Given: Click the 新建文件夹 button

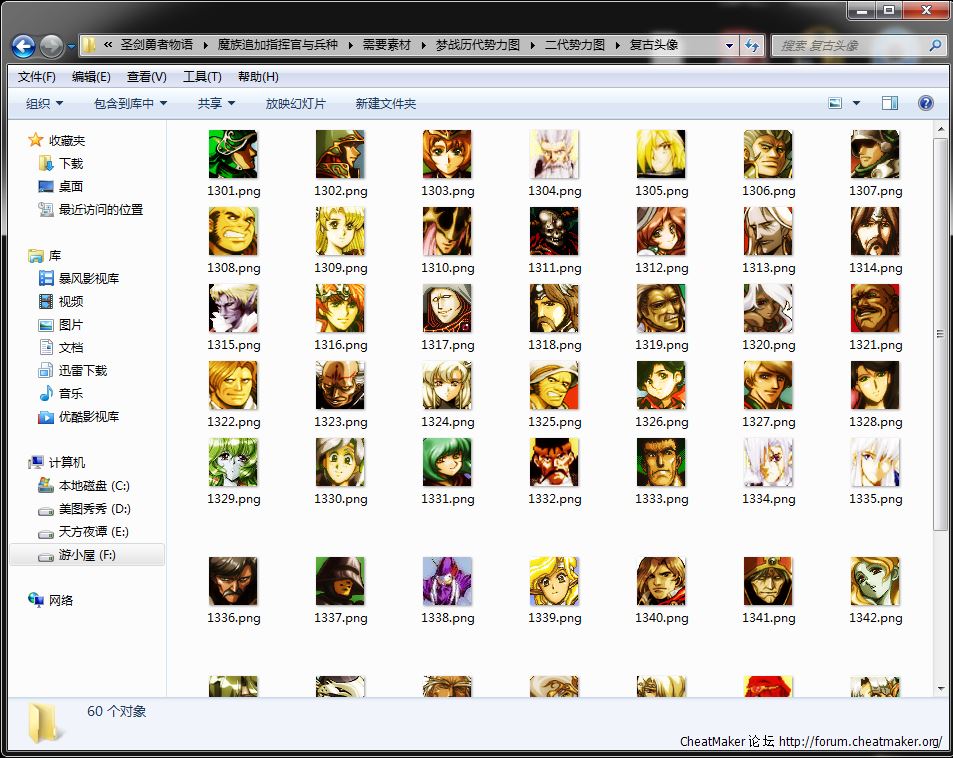Looking at the screenshot, I should [385, 104].
